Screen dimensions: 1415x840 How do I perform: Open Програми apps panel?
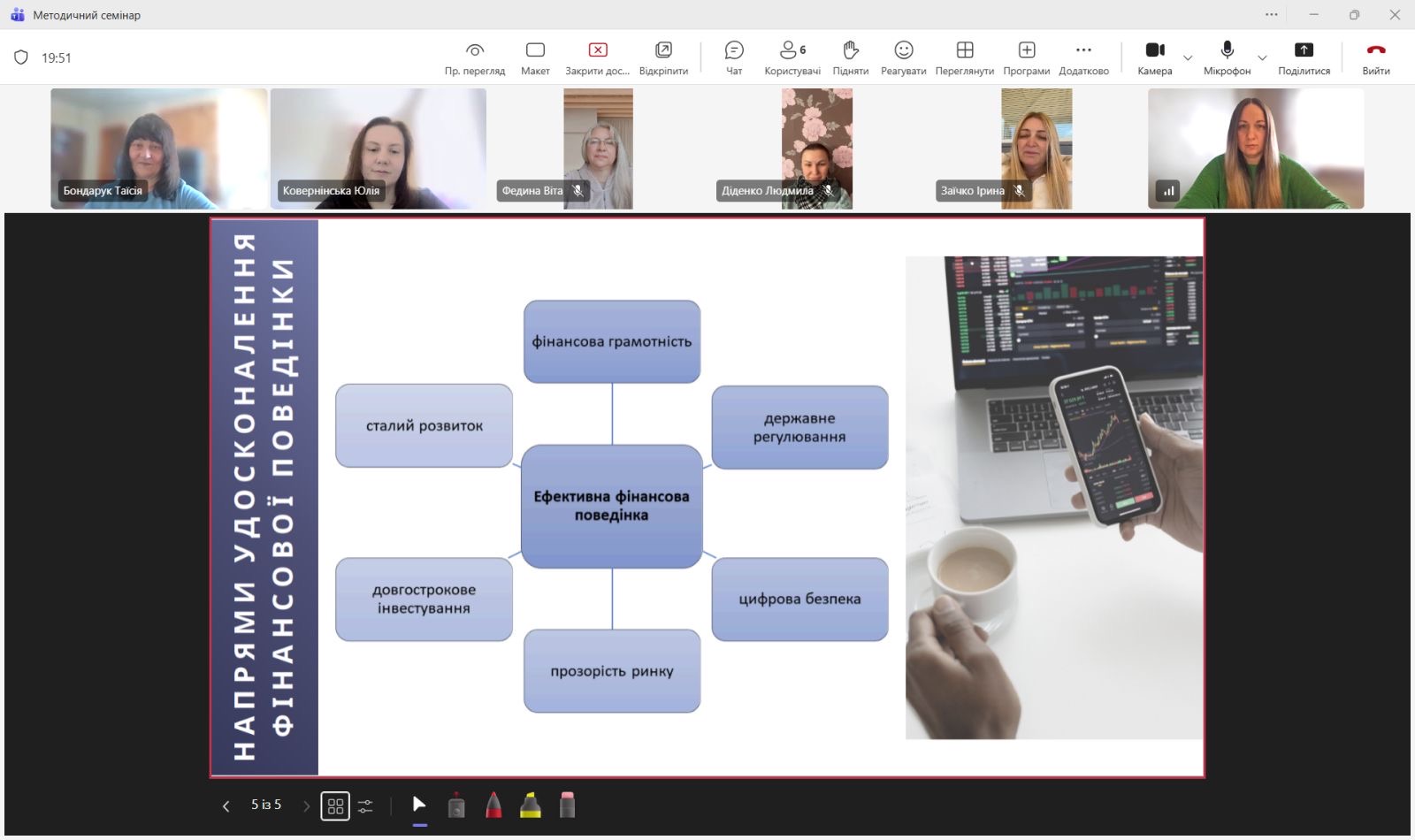click(x=1026, y=57)
